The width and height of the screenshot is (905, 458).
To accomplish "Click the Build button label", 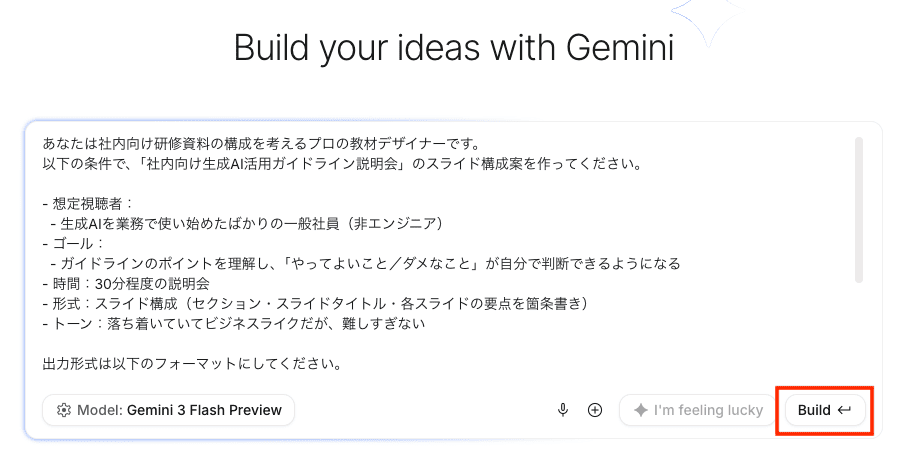I will tap(814, 410).
